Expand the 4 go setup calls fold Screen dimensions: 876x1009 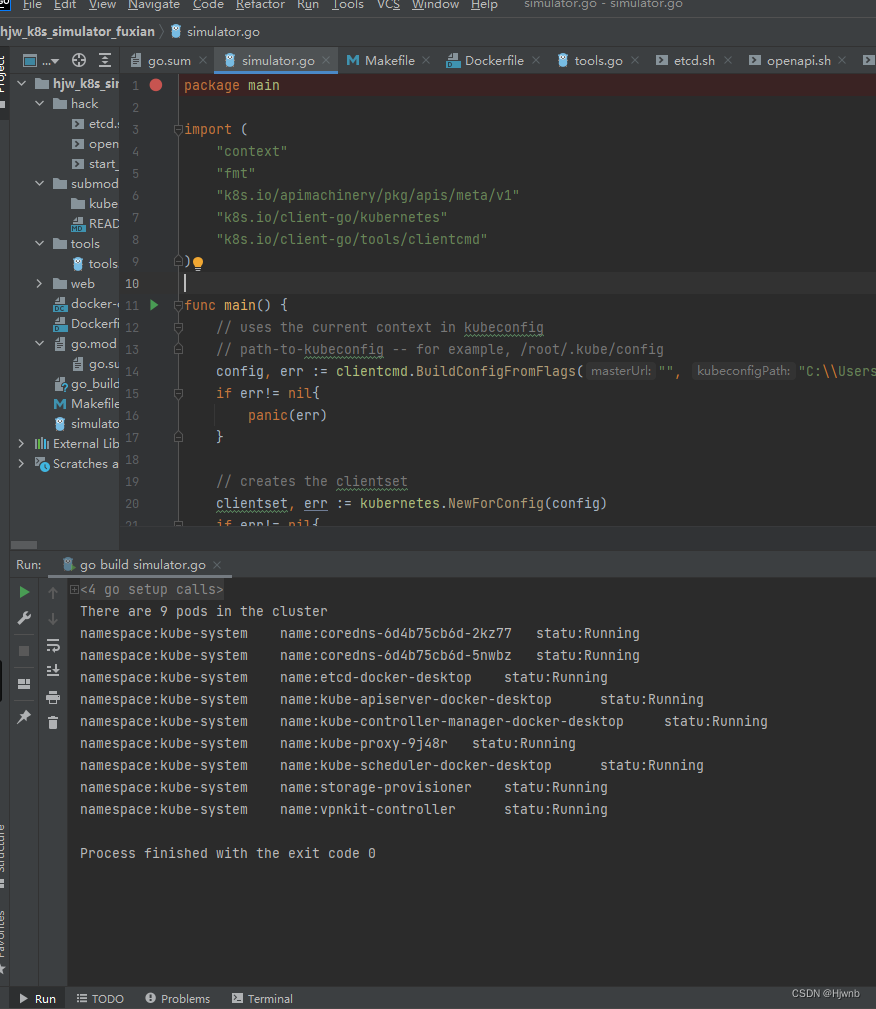[x=75, y=589]
